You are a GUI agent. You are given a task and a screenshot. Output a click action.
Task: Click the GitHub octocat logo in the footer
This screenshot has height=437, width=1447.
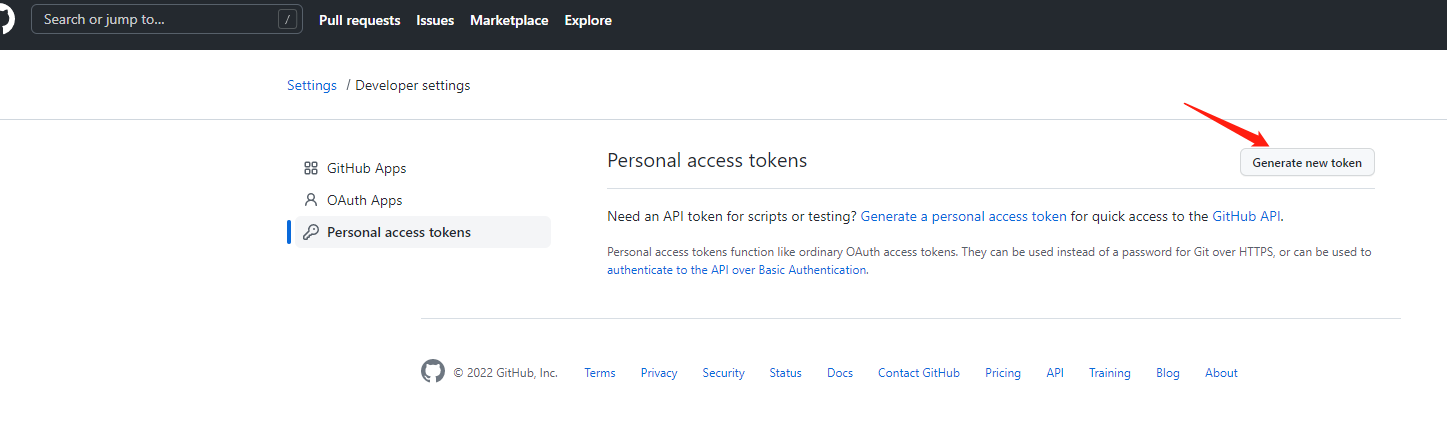(x=432, y=372)
